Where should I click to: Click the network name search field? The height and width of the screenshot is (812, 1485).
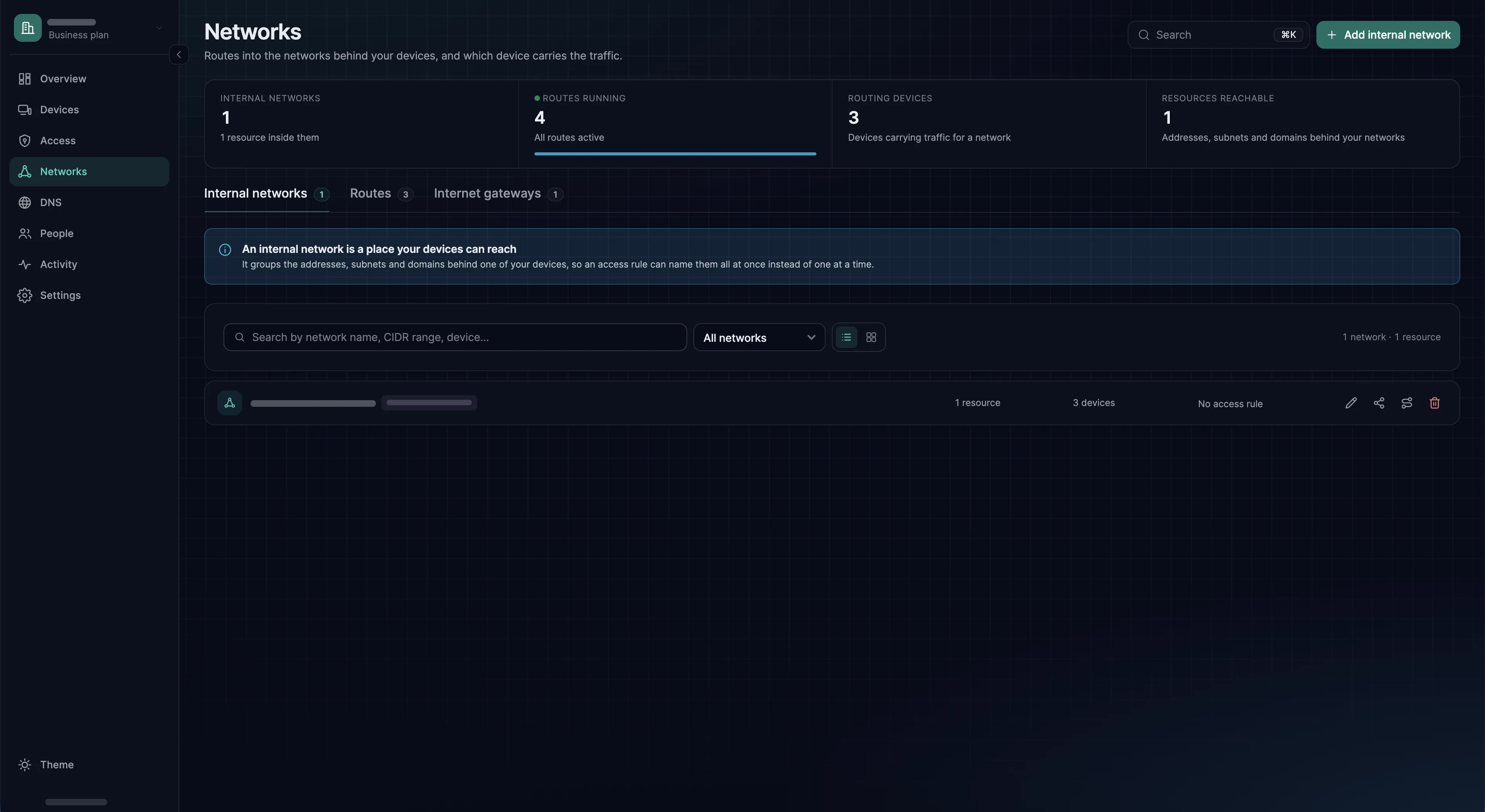455,337
